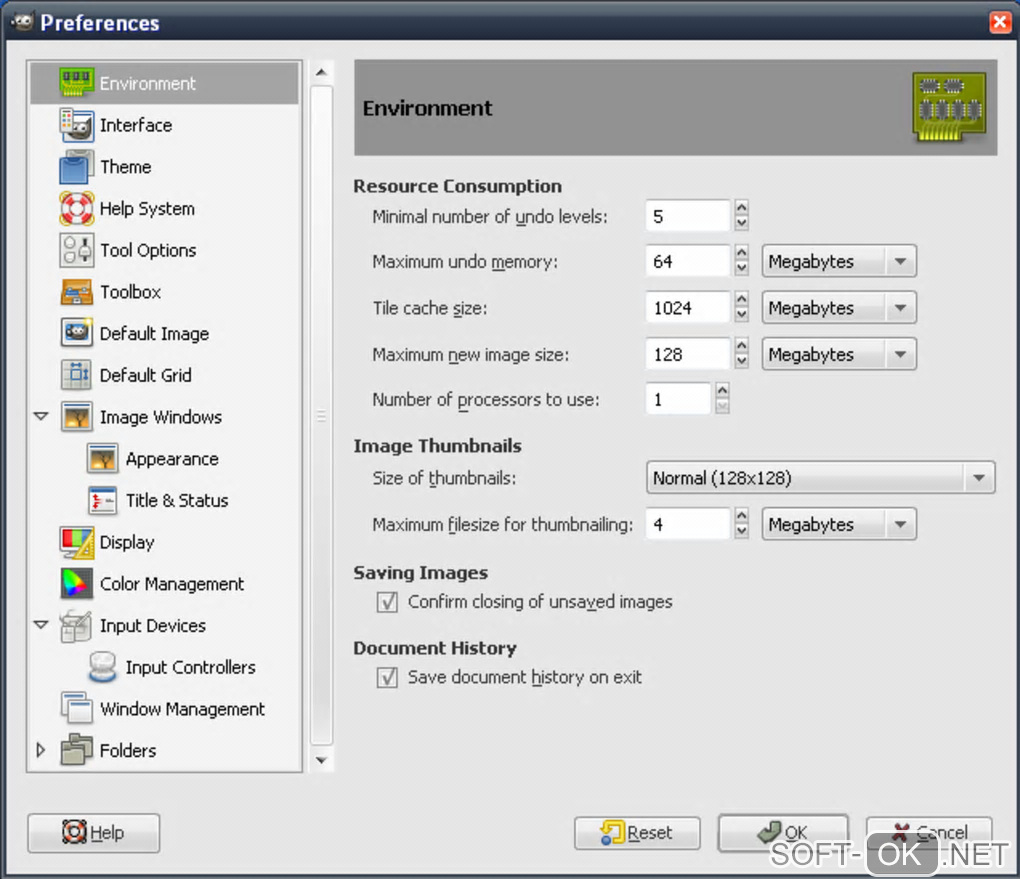The width and height of the screenshot is (1020, 879).
Task: Click the Title & Status icon
Action: [102, 500]
